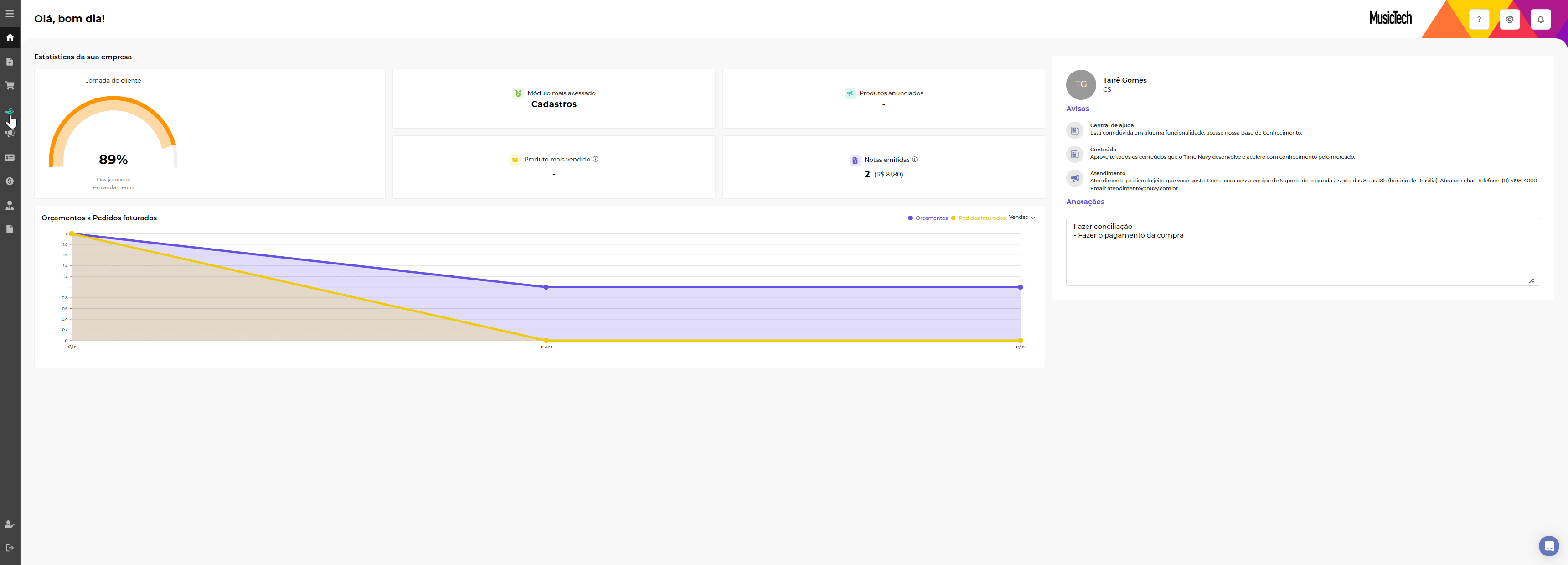1568x565 pixels.
Task: Click info icon beside Notas emitidas
Action: [x=914, y=160]
